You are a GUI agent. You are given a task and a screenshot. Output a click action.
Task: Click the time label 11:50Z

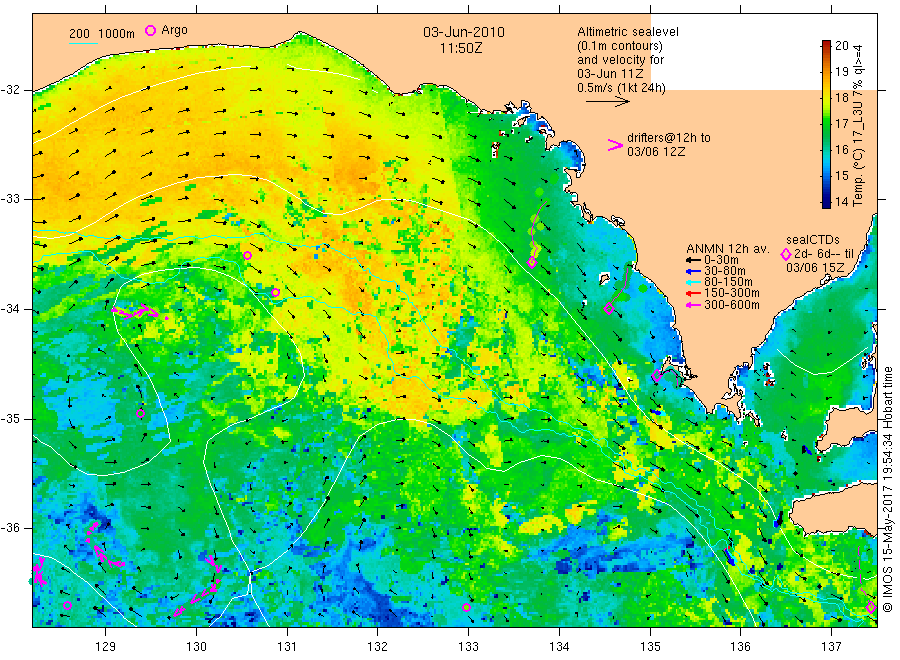pyautogui.click(x=461, y=48)
